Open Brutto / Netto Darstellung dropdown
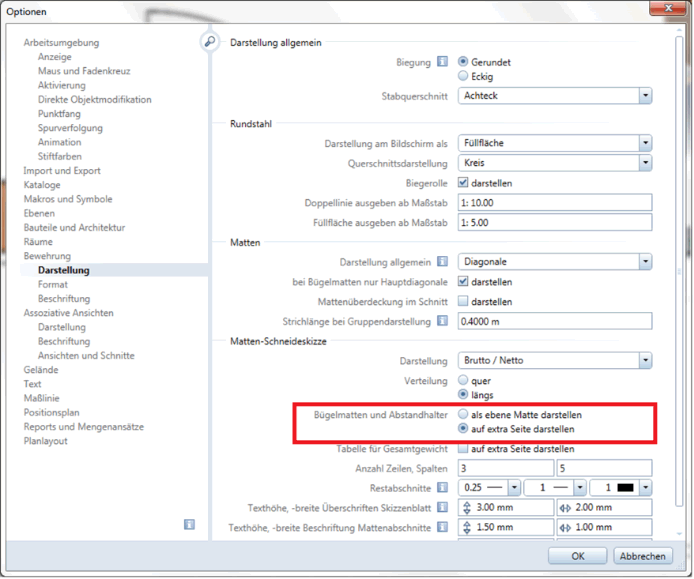The height and width of the screenshot is (579, 694). point(645,360)
